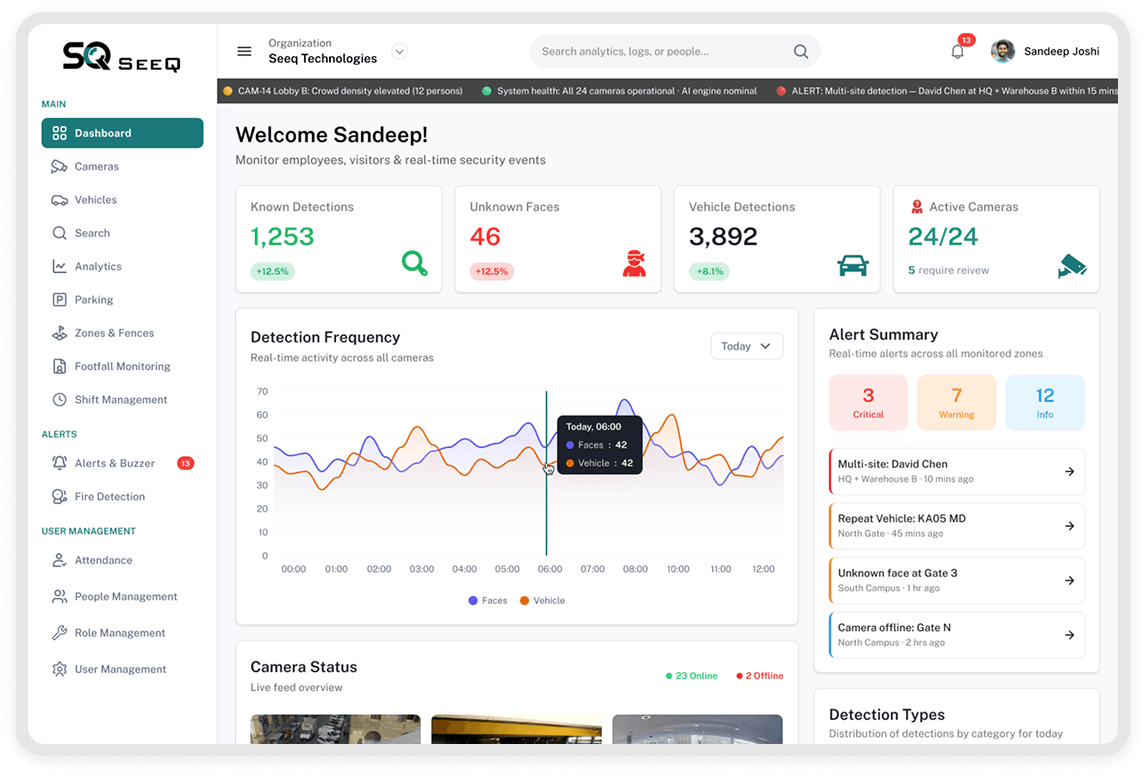Viewport: 1146px width, 776px height.
Task: Click the 5 require review link
Action: click(948, 270)
